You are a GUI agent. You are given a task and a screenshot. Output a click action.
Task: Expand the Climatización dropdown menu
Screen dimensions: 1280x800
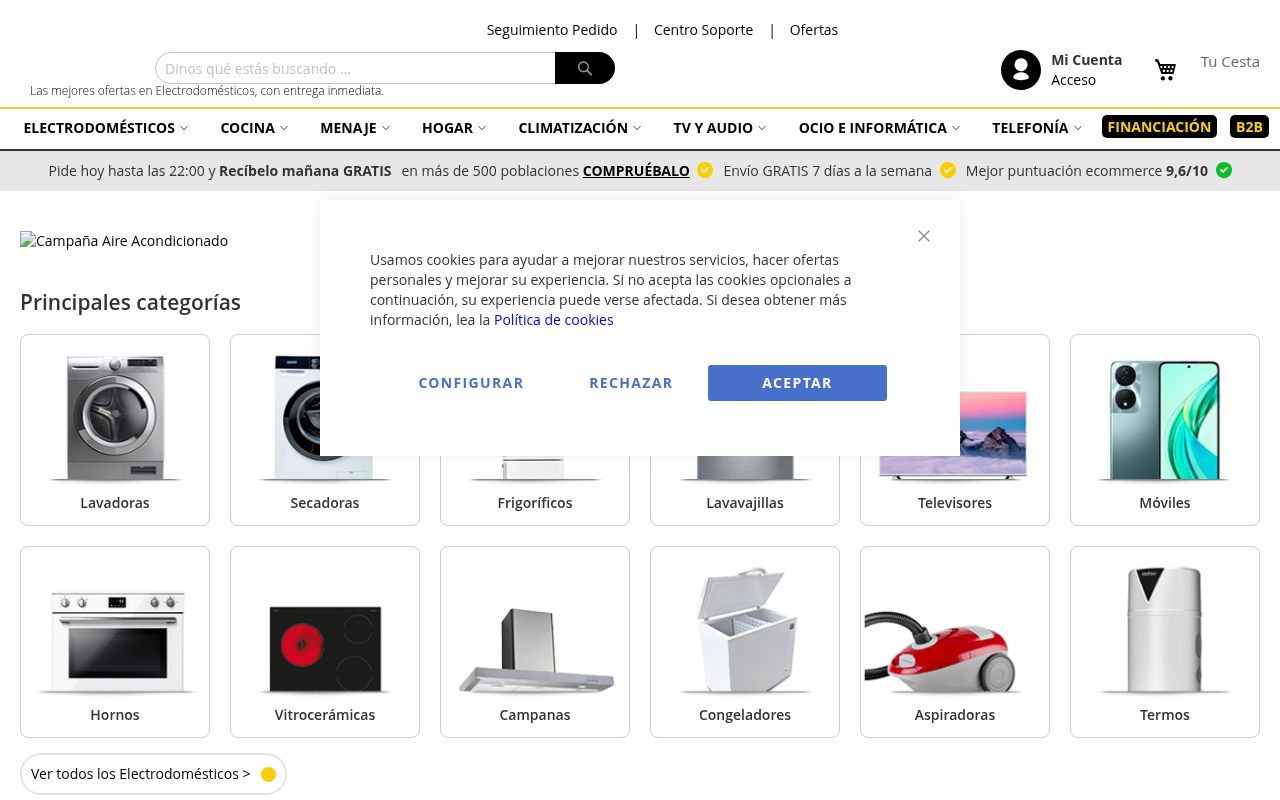tap(580, 128)
